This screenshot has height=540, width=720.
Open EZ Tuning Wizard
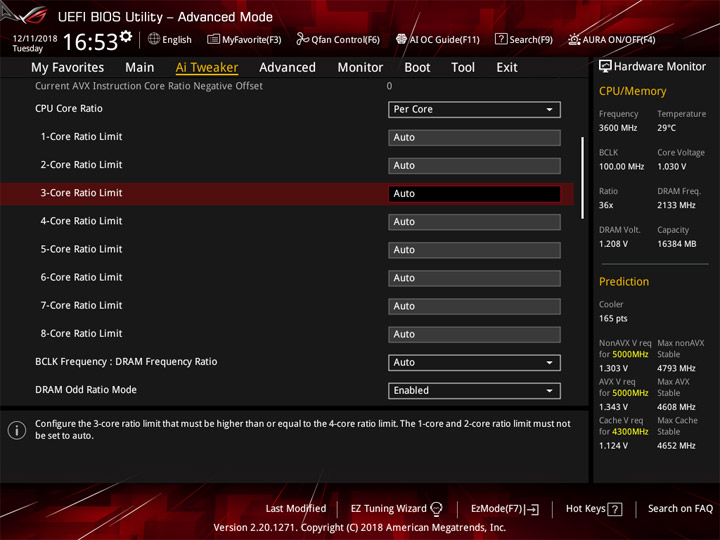[x=396, y=509]
